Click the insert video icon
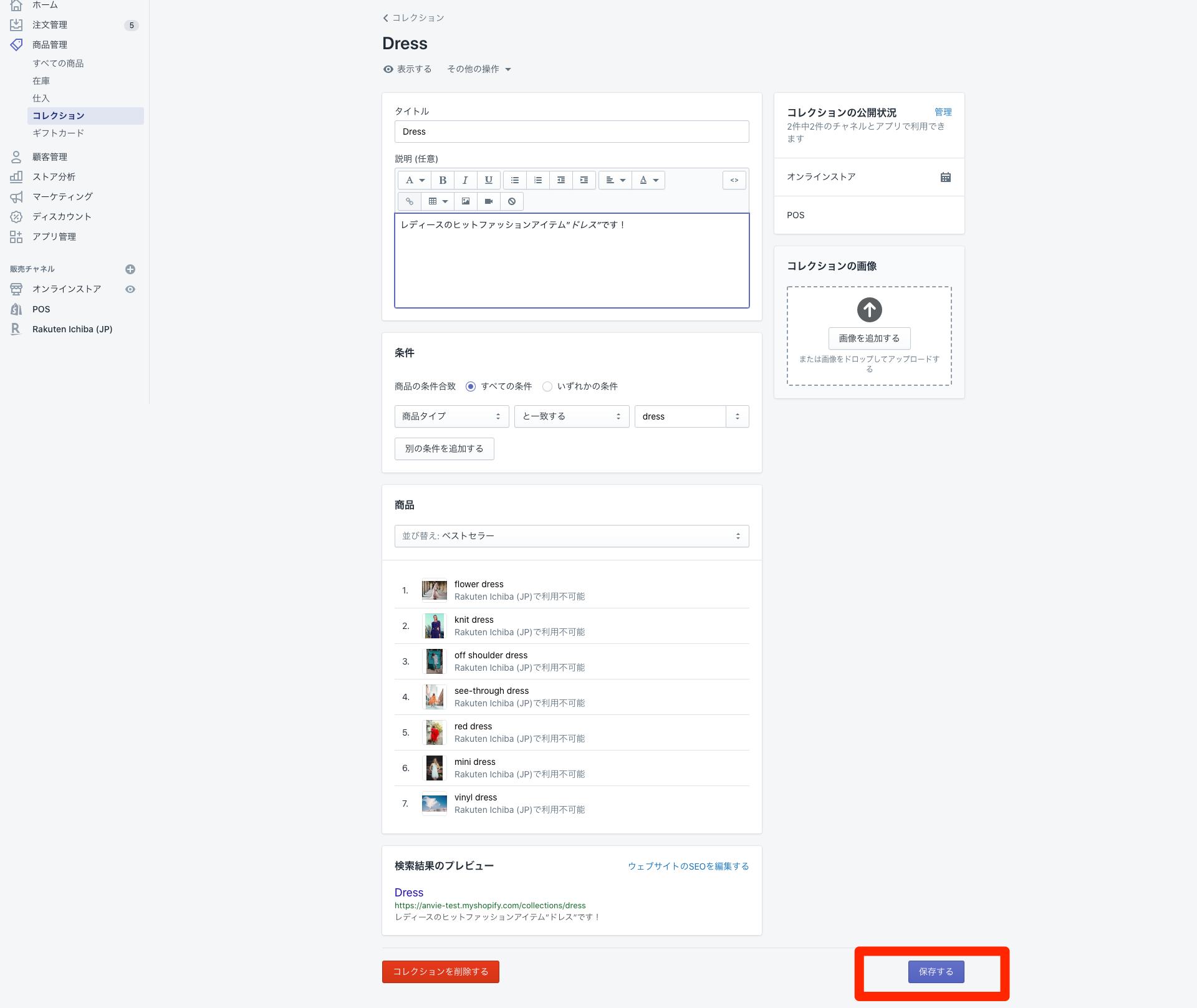1197x1008 pixels. 489,201
